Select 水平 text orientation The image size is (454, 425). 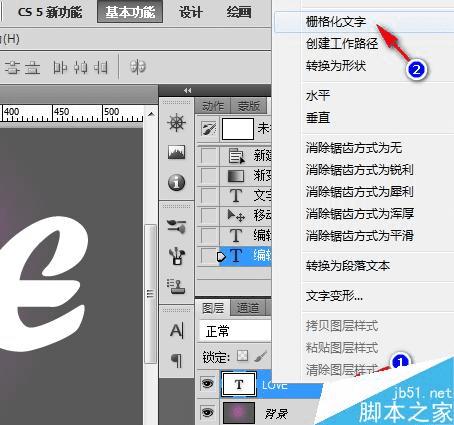[318, 96]
